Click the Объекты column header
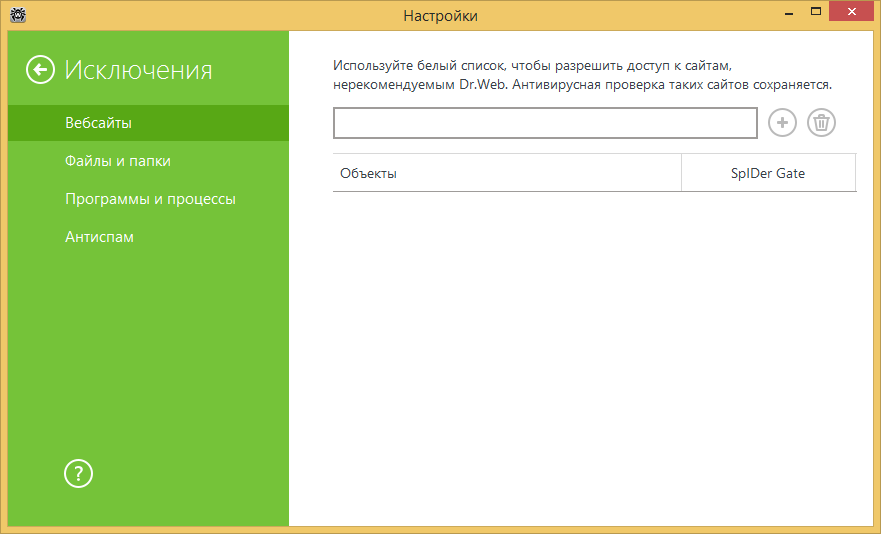881x534 pixels. point(507,173)
